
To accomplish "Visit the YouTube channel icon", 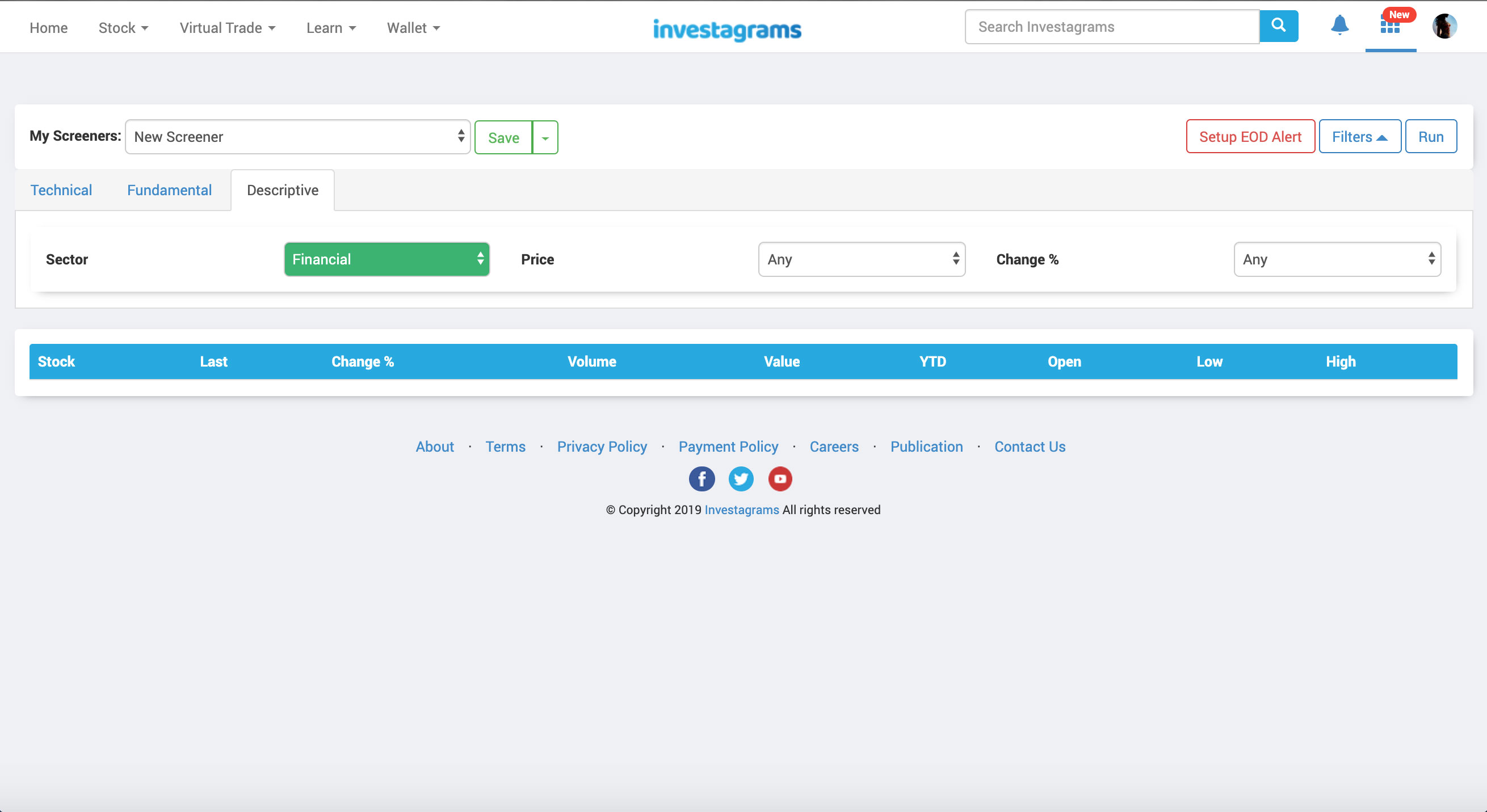I will click(780, 478).
